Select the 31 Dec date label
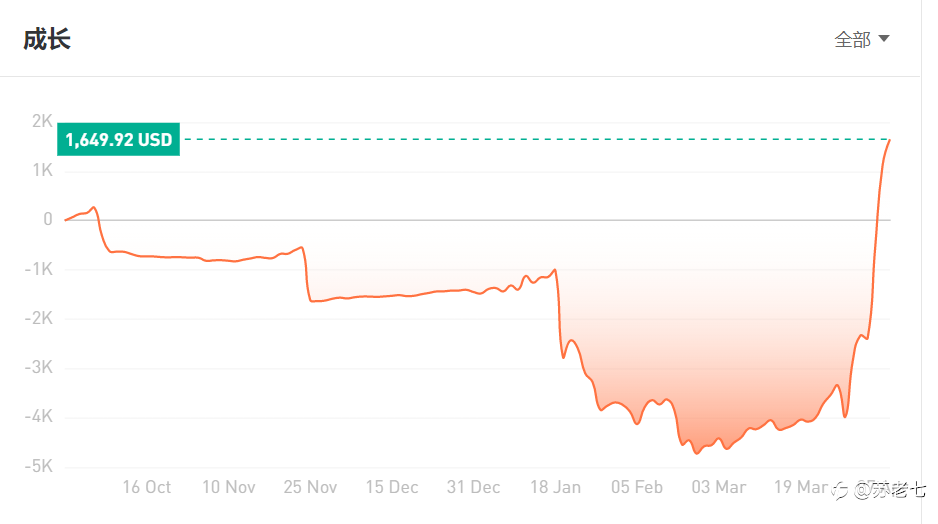 (473, 487)
